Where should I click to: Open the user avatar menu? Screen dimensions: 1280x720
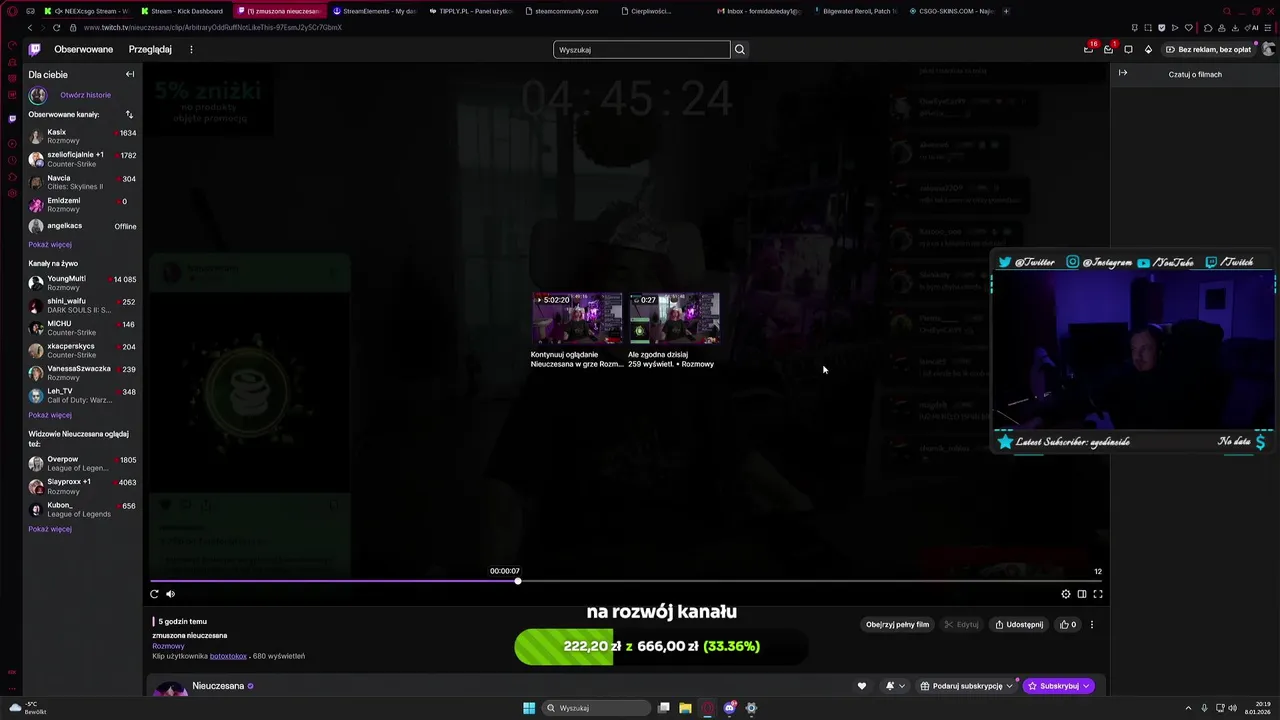tap(1268, 49)
